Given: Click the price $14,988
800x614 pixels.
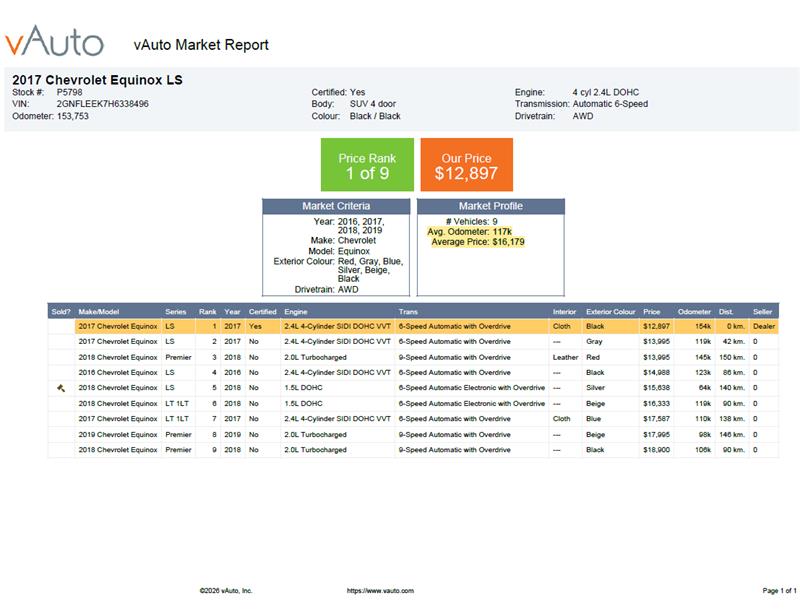Looking at the screenshot, I should (656, 373).
